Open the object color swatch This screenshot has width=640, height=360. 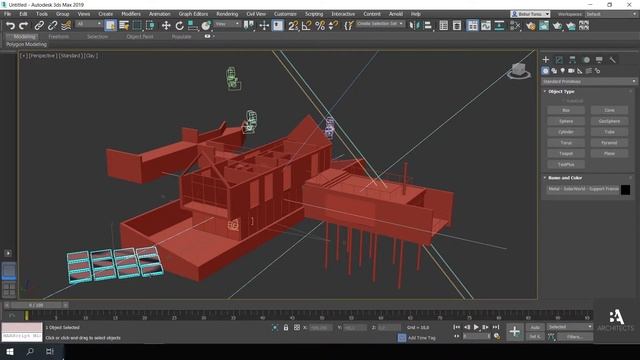(x=625, y=189)
